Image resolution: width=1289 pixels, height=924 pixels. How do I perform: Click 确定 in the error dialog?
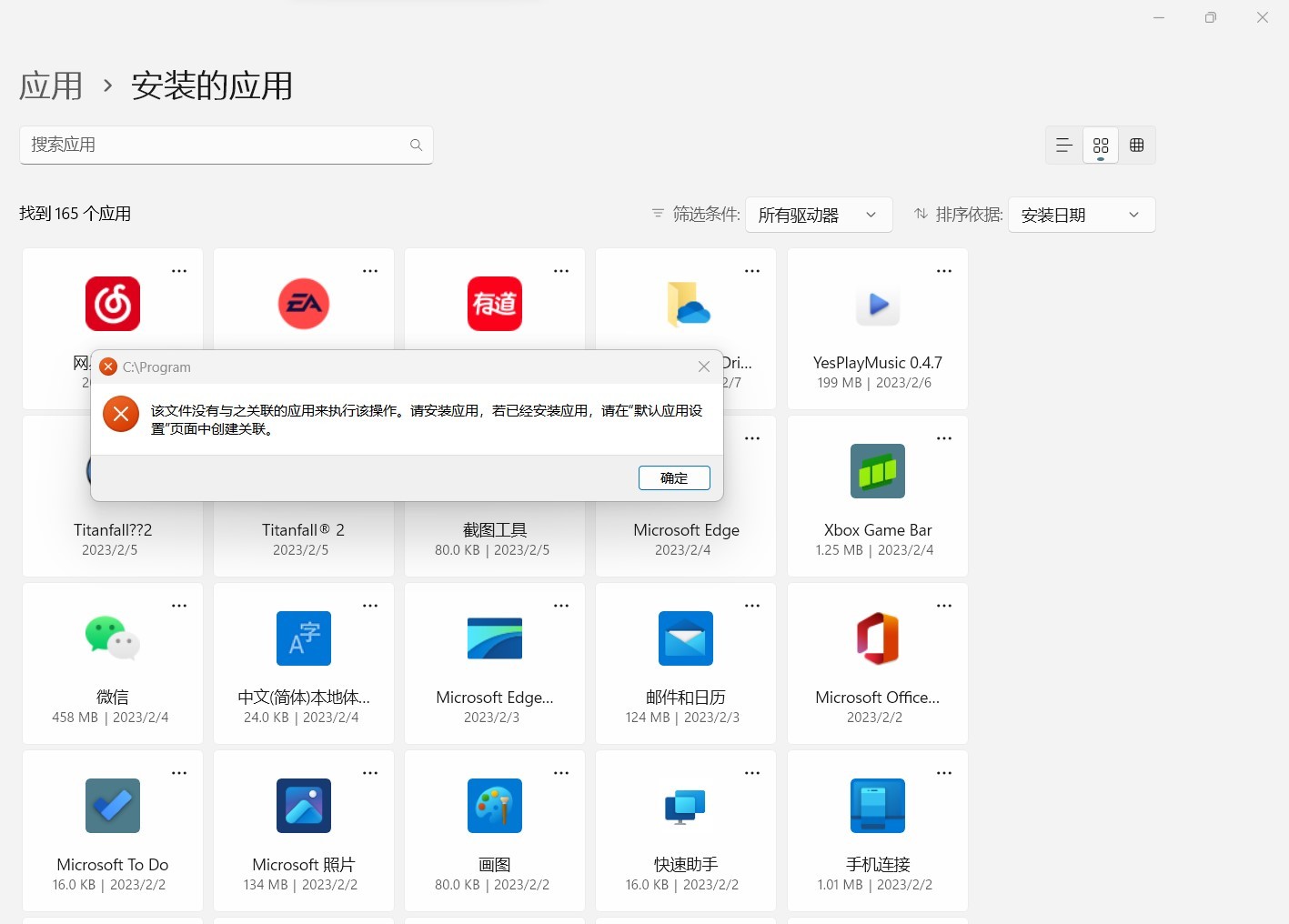pyautogui.click(x=674, y=477)
